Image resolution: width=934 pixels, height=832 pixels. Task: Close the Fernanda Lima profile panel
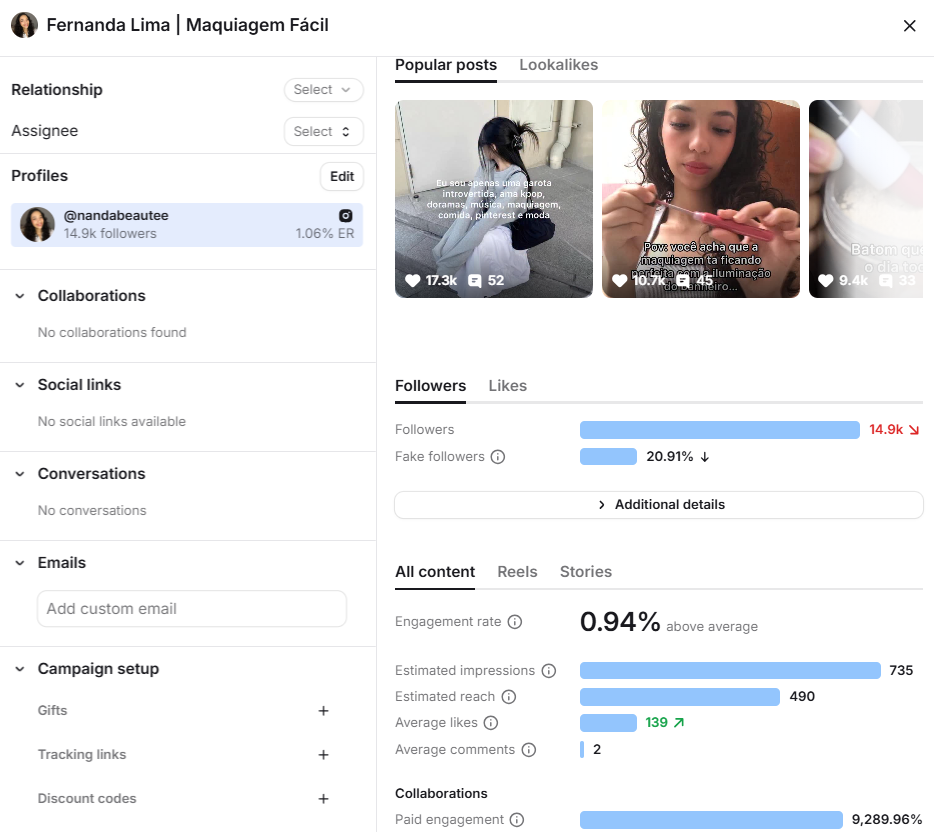909,26
